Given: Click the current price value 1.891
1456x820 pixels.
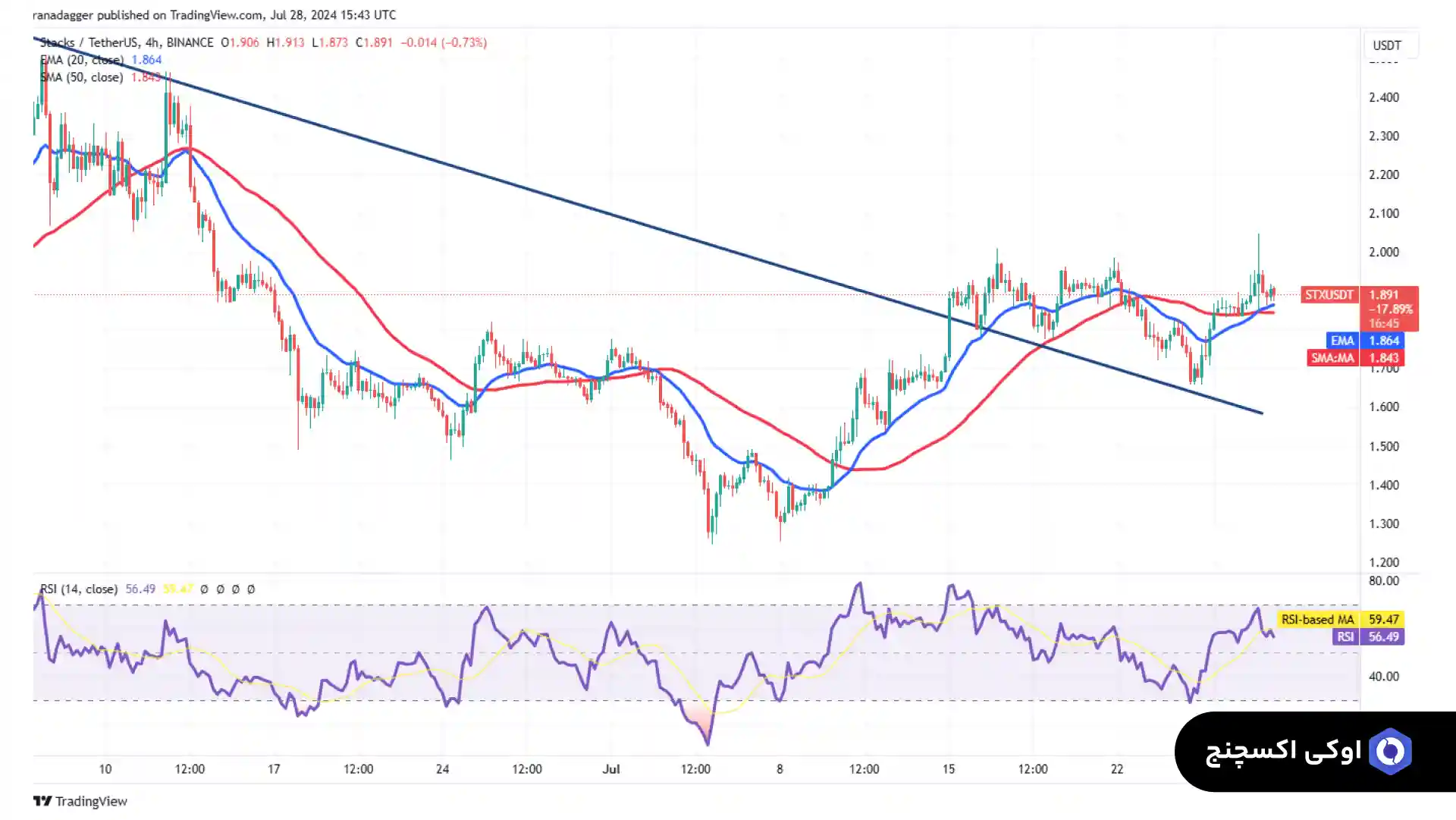Looking at the screenshot, I should (1384, 294).
